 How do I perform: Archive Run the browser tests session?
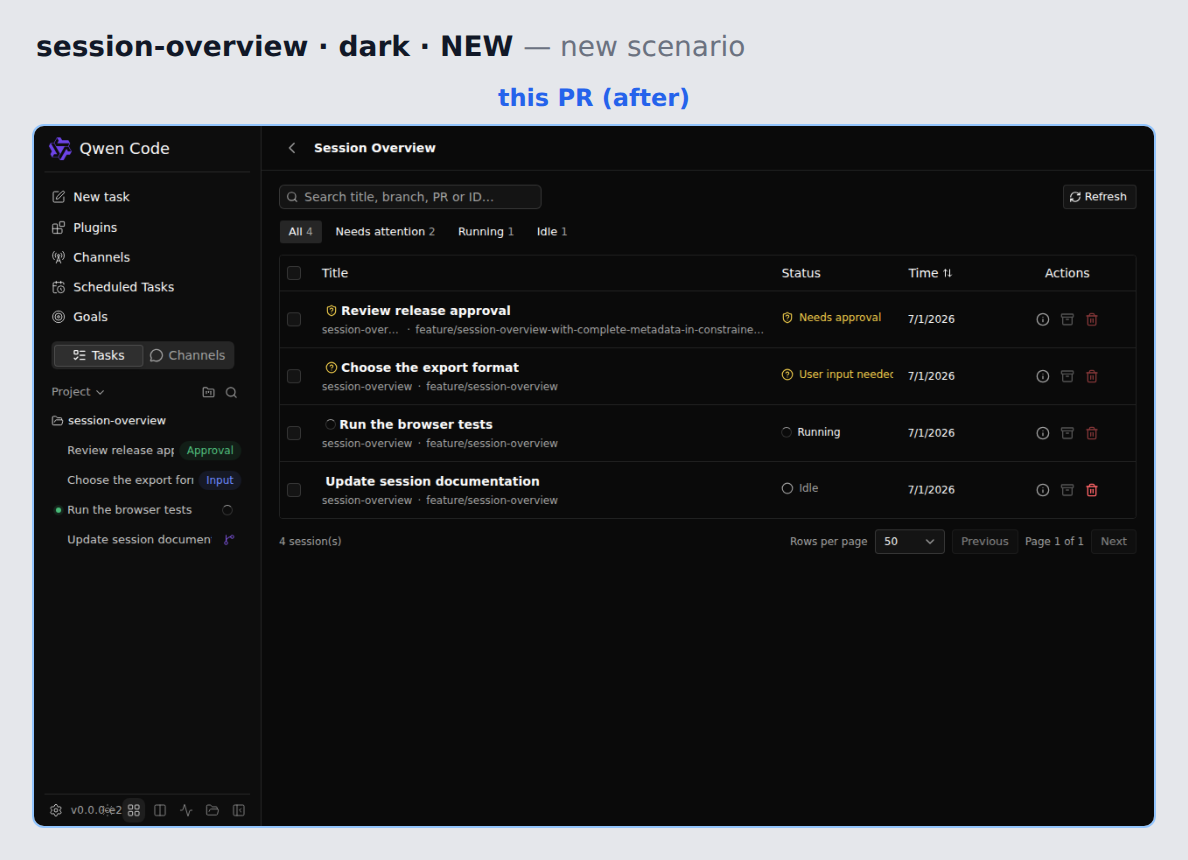[1067, 433]
